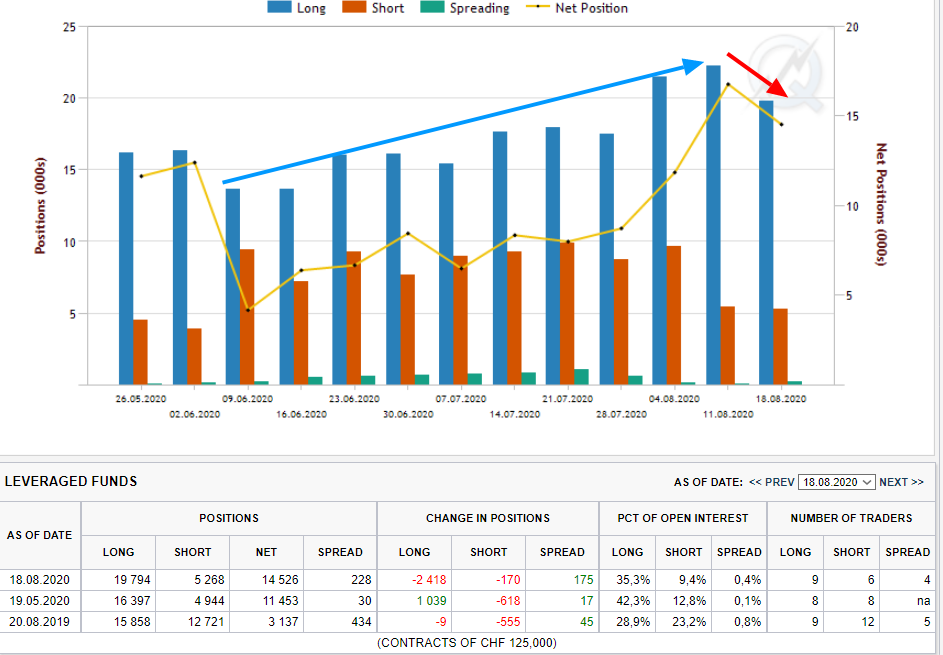Click the PCT OF OPEN INTEREST header
Image resolution: width=943 pixels, height=655 pixels.
pyautogui.click(x=683, y=518)
